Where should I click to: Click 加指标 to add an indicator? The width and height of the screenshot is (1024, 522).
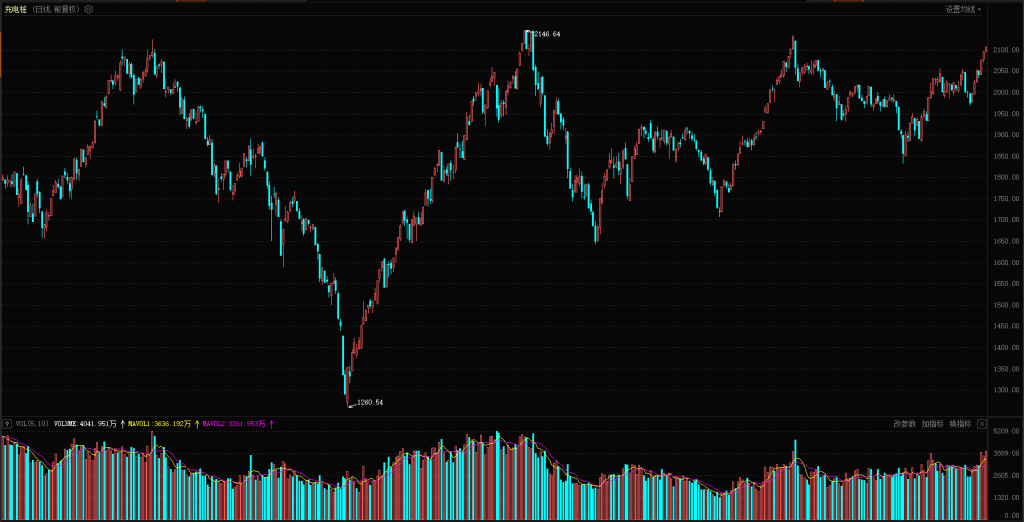(x=932, y=424)
